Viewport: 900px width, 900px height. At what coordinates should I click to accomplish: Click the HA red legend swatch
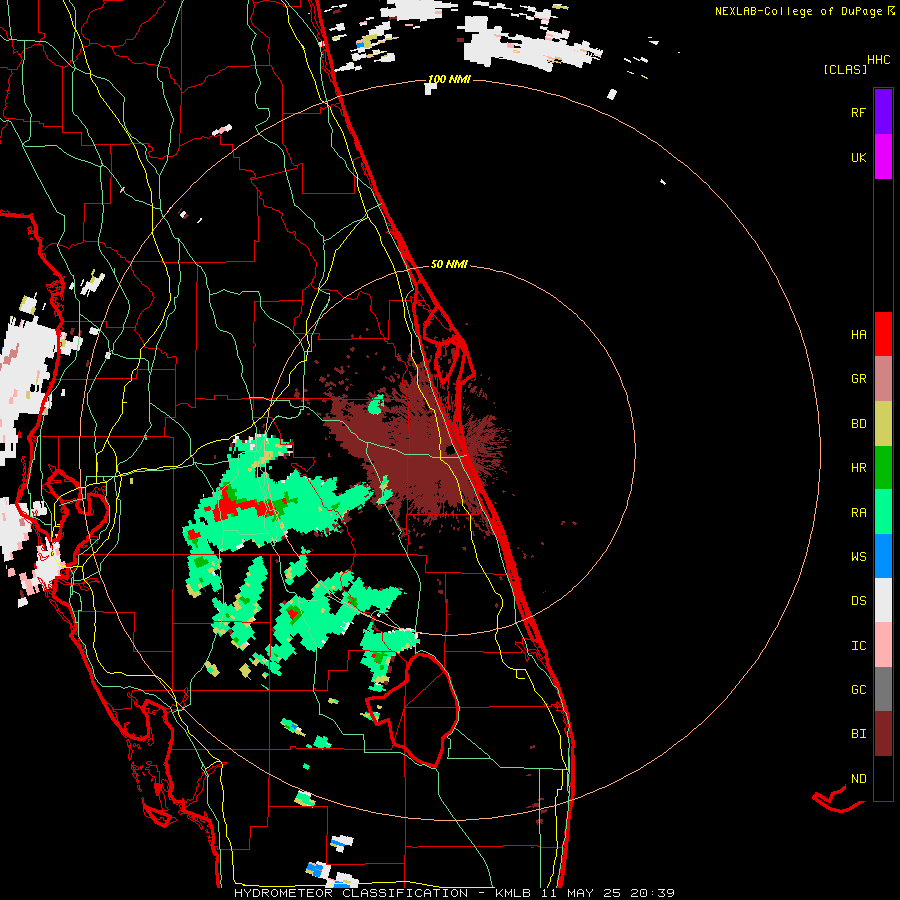coord(883,334)
